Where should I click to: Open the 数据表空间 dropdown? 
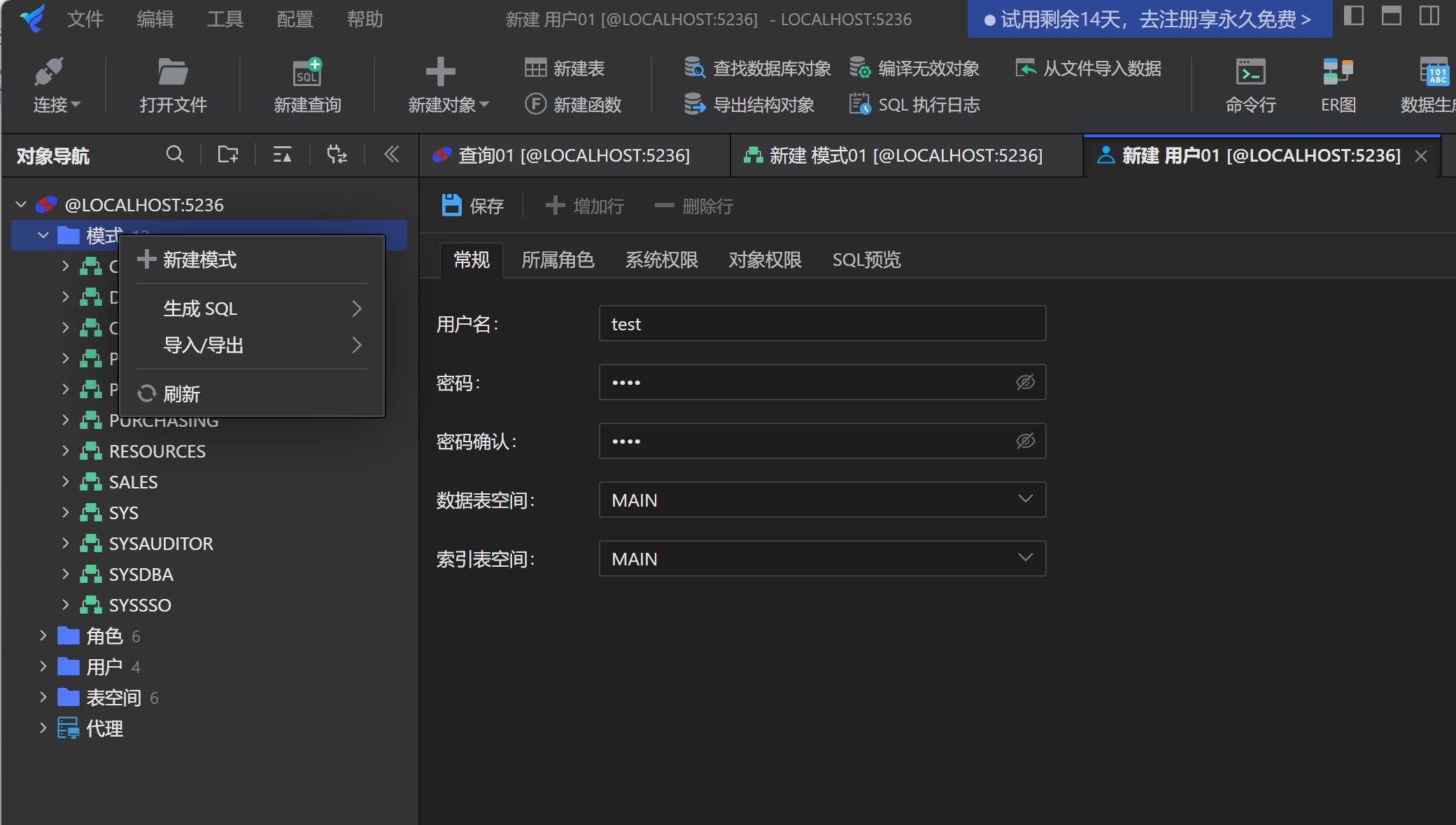(x=822, y=500)
